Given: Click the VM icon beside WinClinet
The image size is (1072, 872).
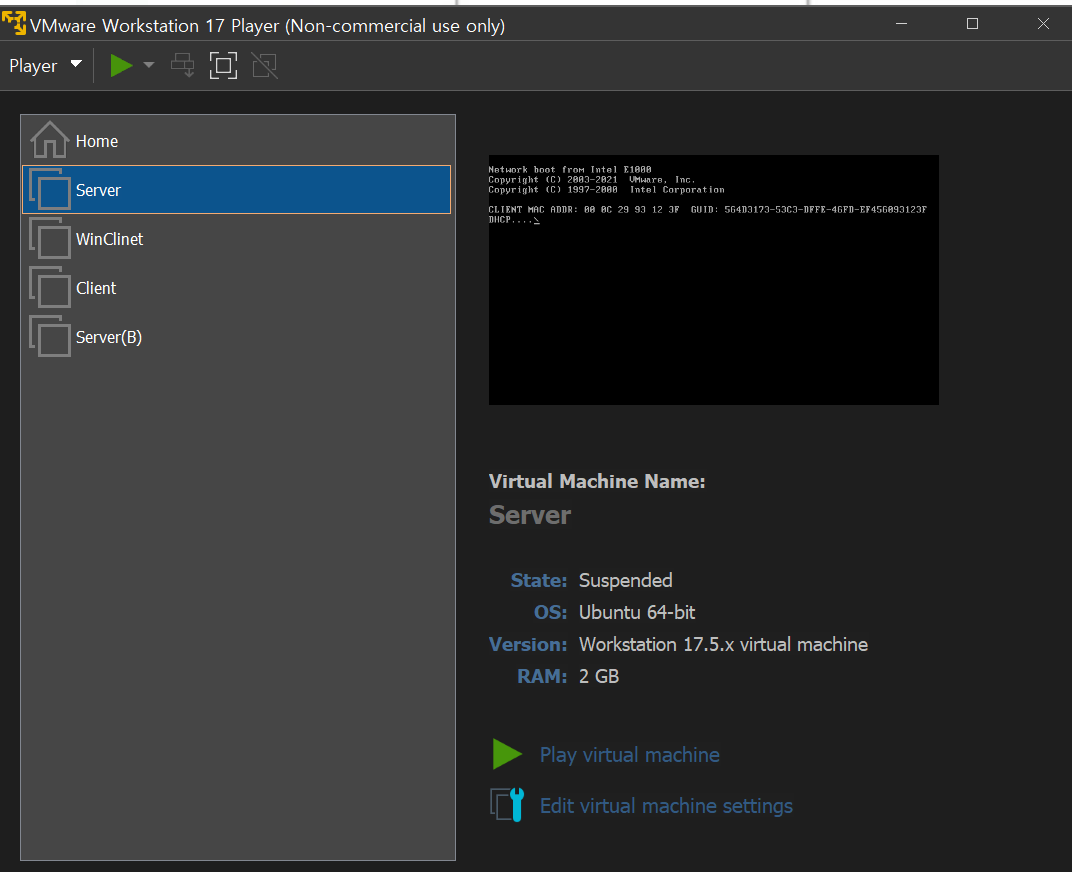Looking at the screenshot, I should [x=50, y=238].
